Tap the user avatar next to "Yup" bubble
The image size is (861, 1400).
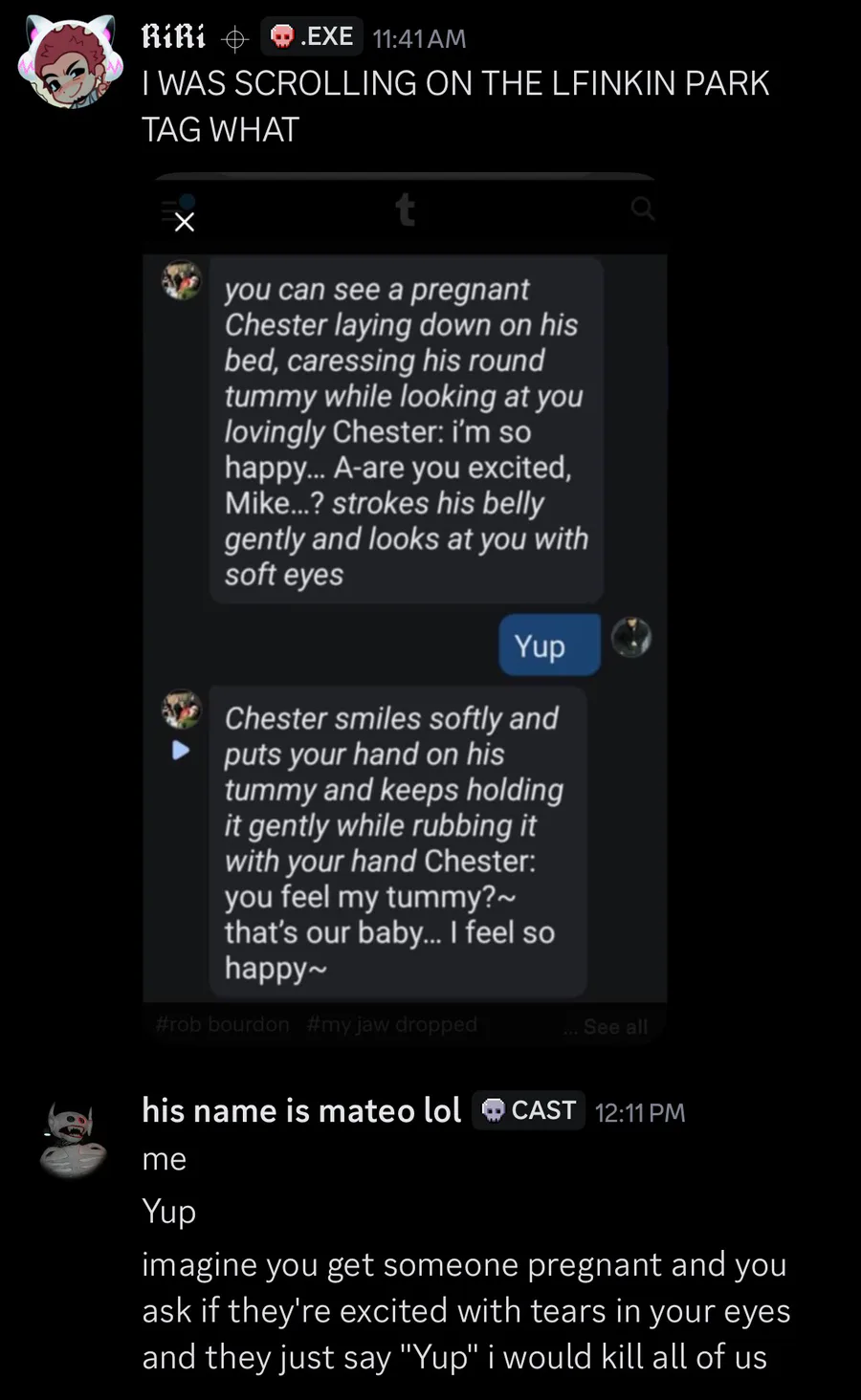(631, 637)
